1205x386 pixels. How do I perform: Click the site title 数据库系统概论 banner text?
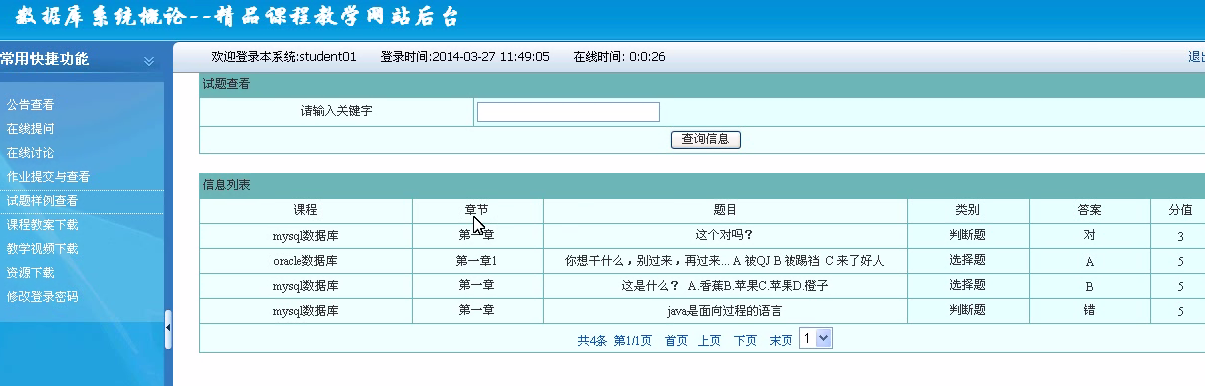click(x=237, y=17)
